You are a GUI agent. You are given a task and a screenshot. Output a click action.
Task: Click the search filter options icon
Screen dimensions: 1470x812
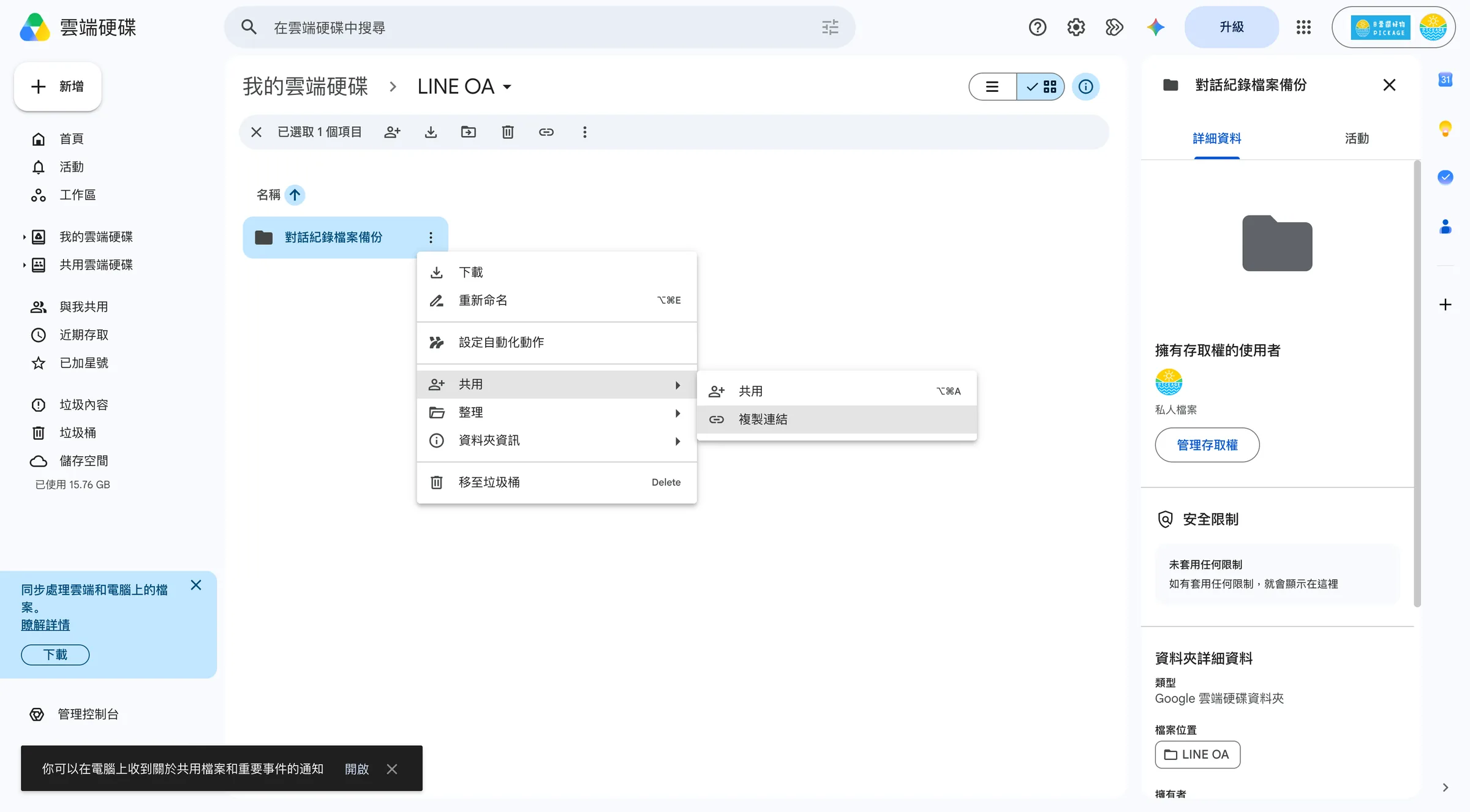[x=830, y=27]
